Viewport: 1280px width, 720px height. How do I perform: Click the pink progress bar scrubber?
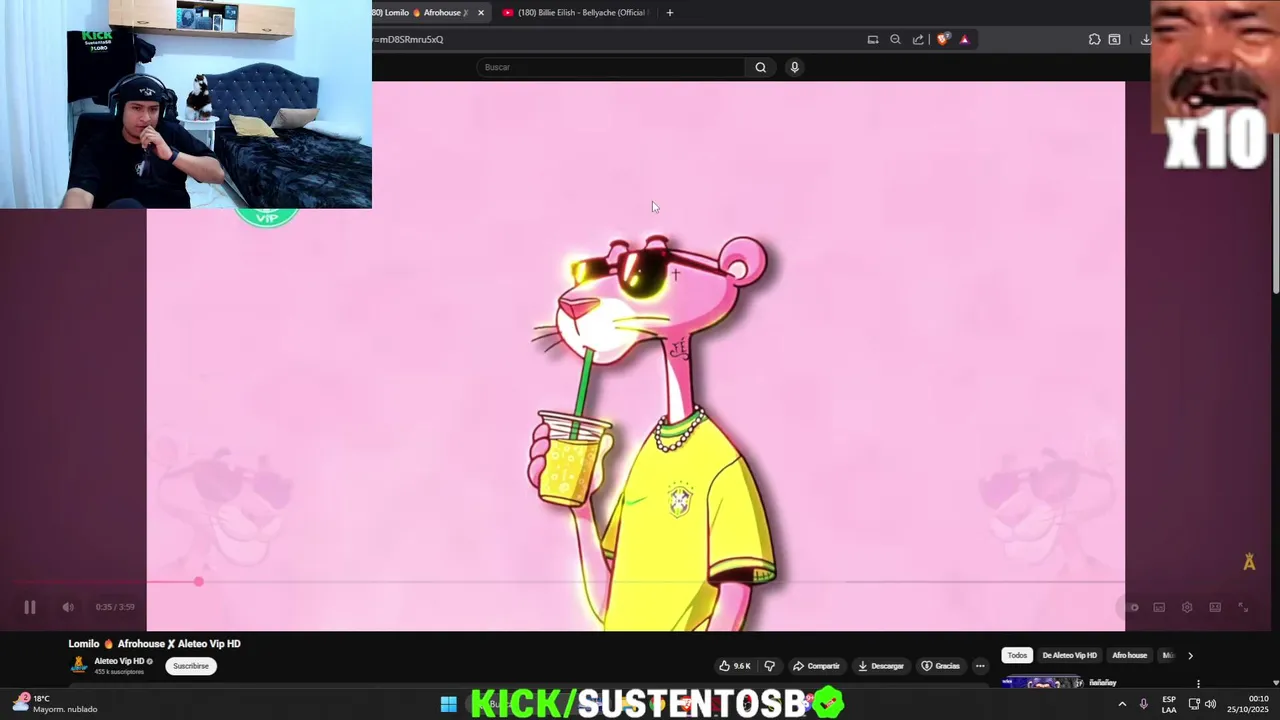[199, 581]
